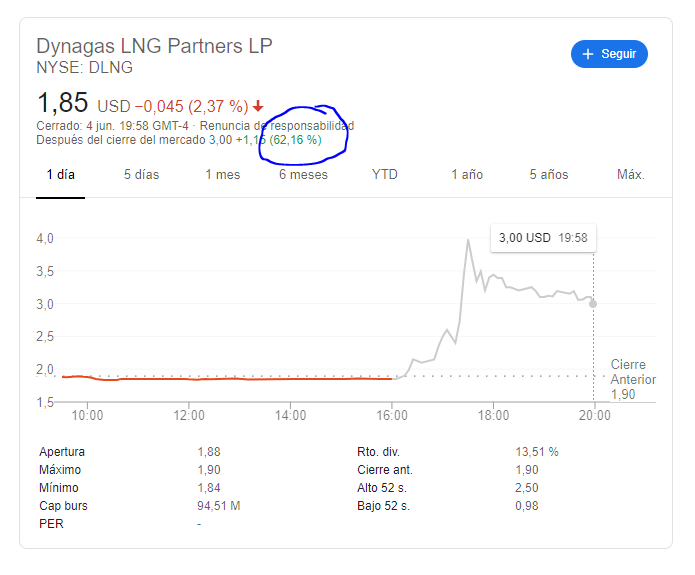The width and height of the screenshot is (695, 575).
Task: Show the 1 año chart
Action: pos(466,174)
